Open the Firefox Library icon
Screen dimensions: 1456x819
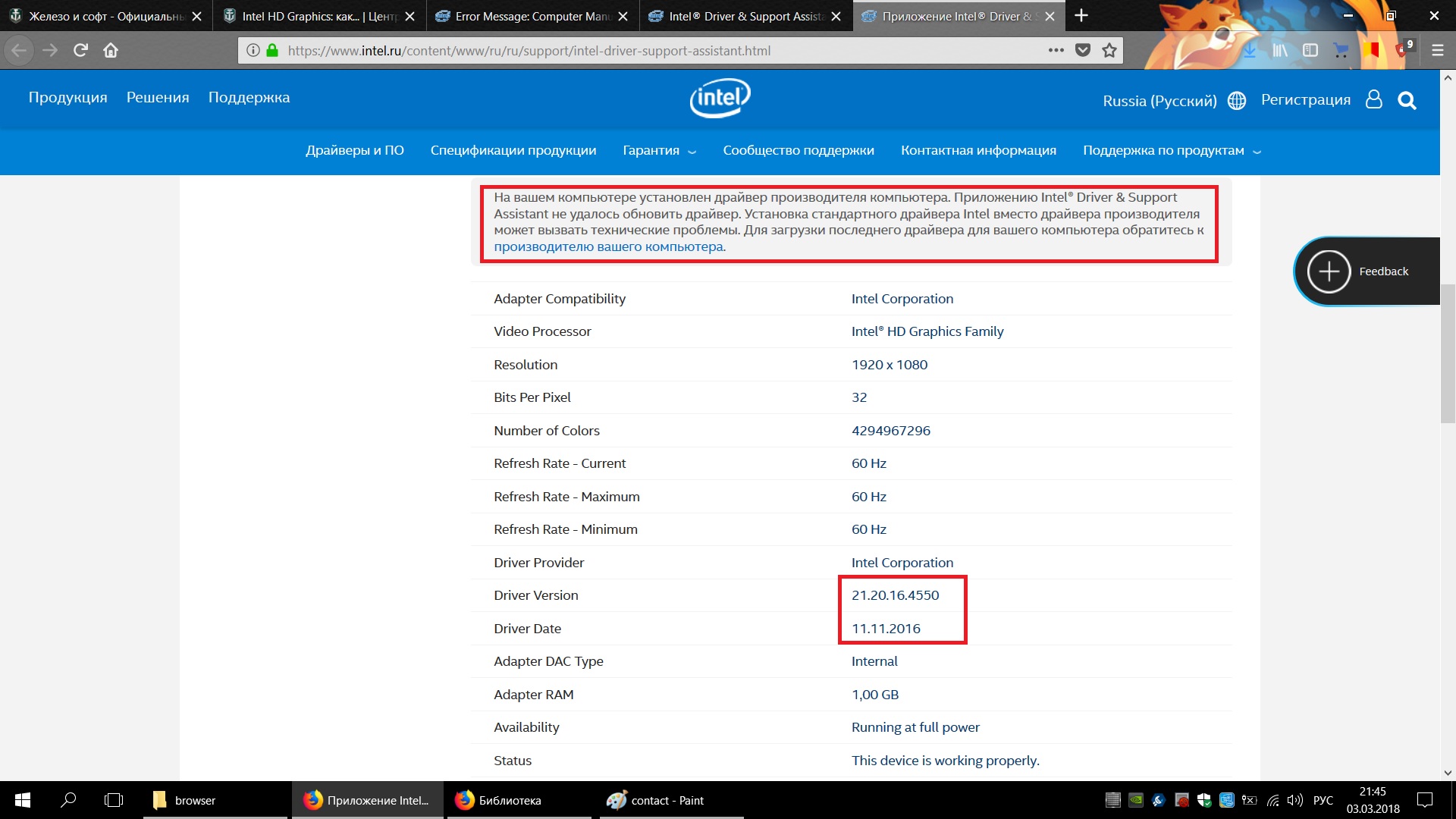coord(1280,51)
